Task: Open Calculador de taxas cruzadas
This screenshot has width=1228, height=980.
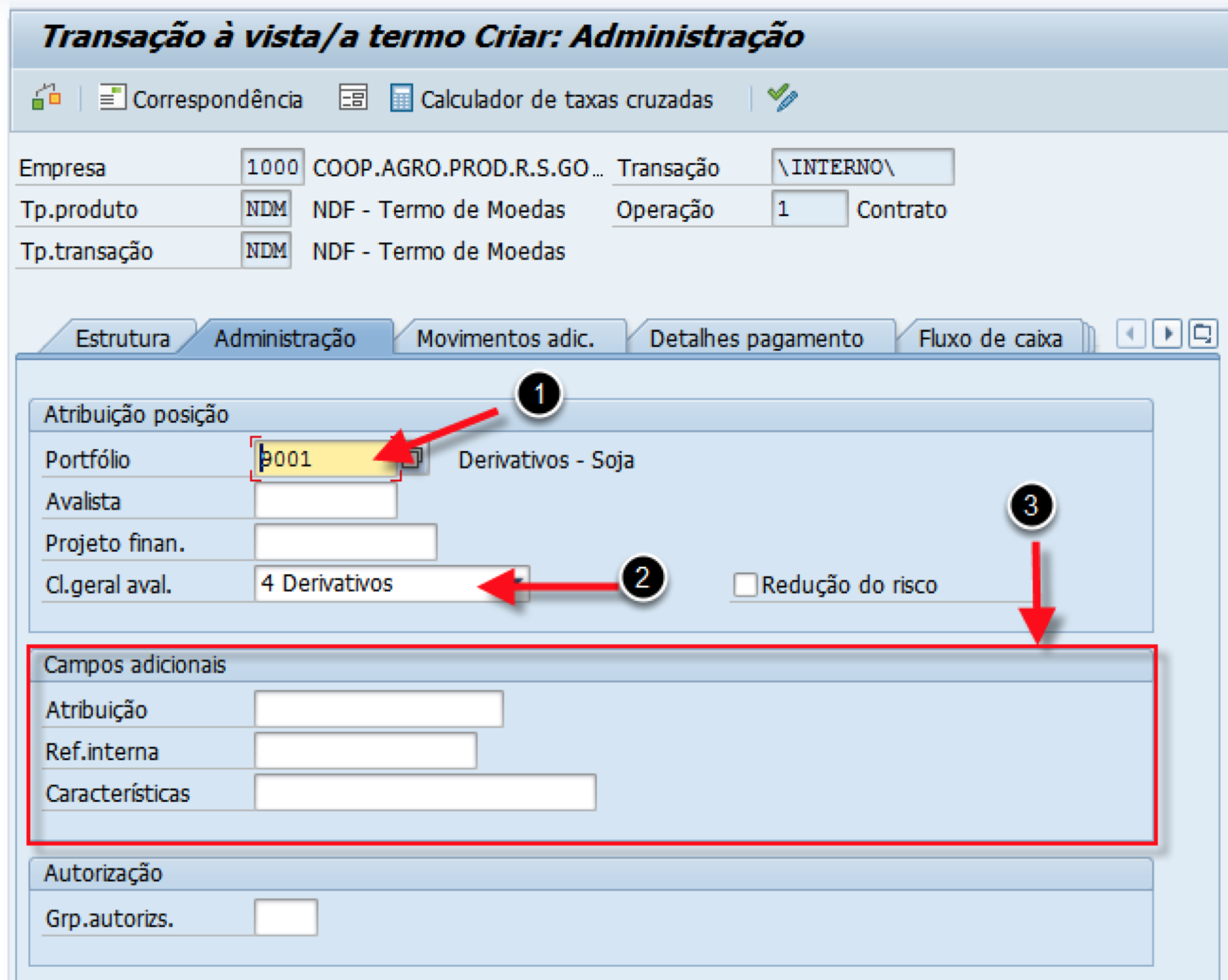Action: (x=552, y=99)
